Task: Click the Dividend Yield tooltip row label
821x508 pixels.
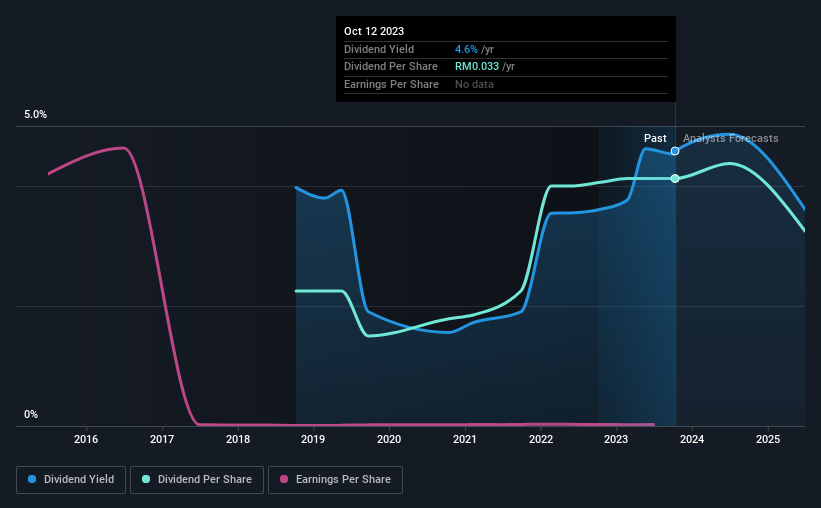Action: (x=379, y=49)
